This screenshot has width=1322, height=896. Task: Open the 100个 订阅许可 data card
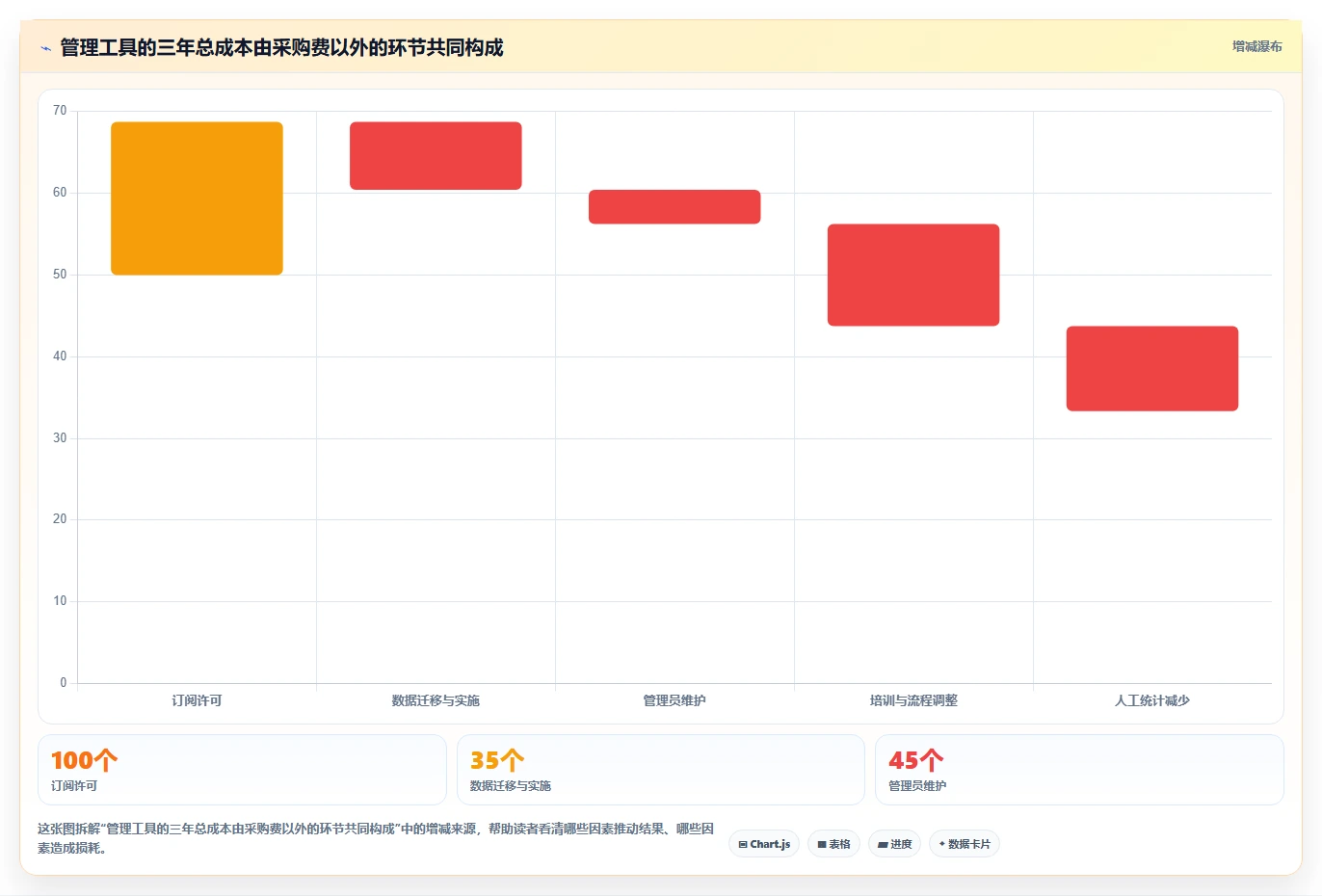(242, 770)
